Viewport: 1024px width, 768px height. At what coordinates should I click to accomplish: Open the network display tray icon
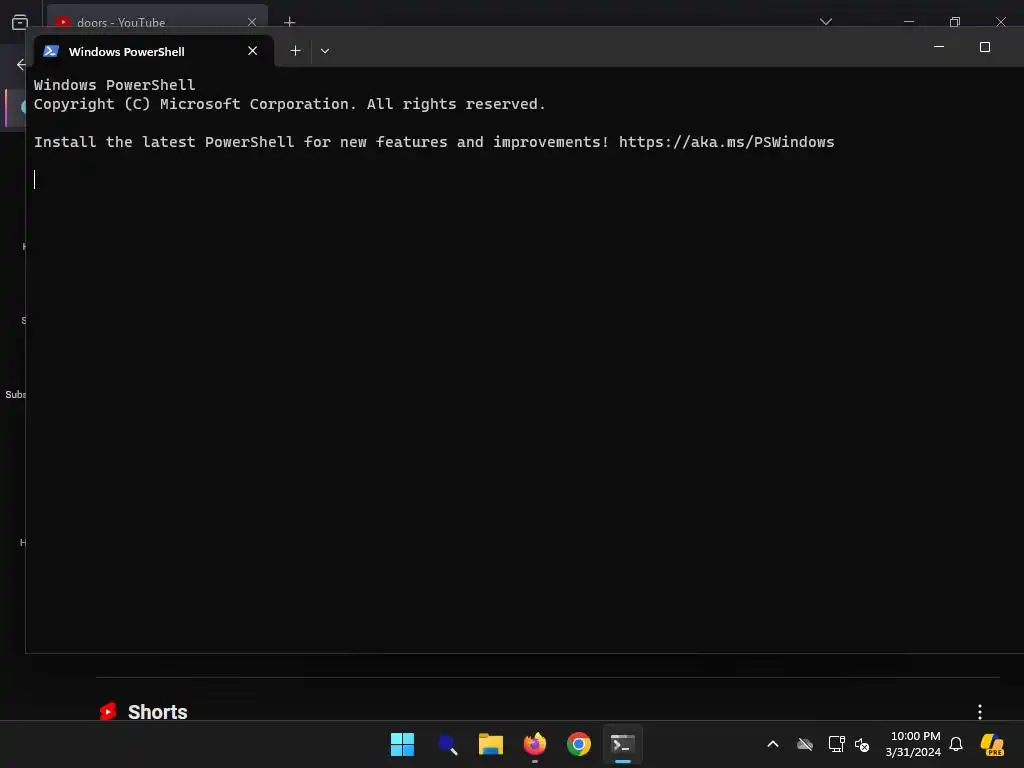tap(836, 744)
